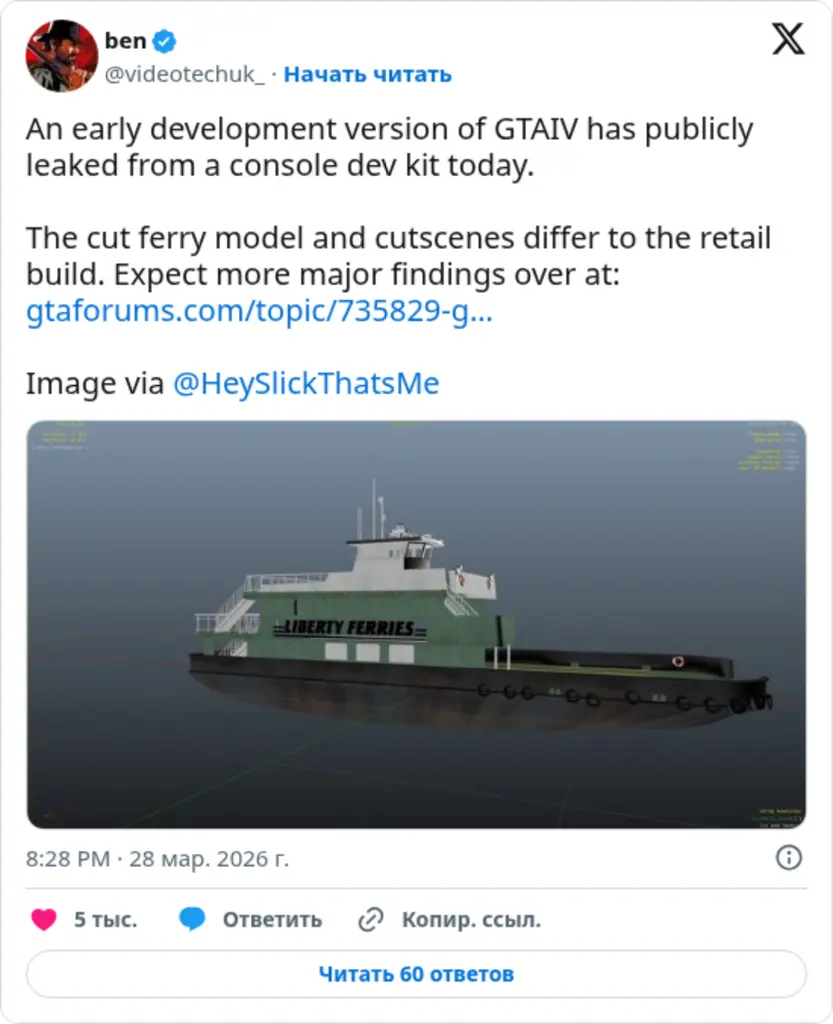Open the tweet info icon
Screen dimensions: 833x1024
tap(789, 858)
